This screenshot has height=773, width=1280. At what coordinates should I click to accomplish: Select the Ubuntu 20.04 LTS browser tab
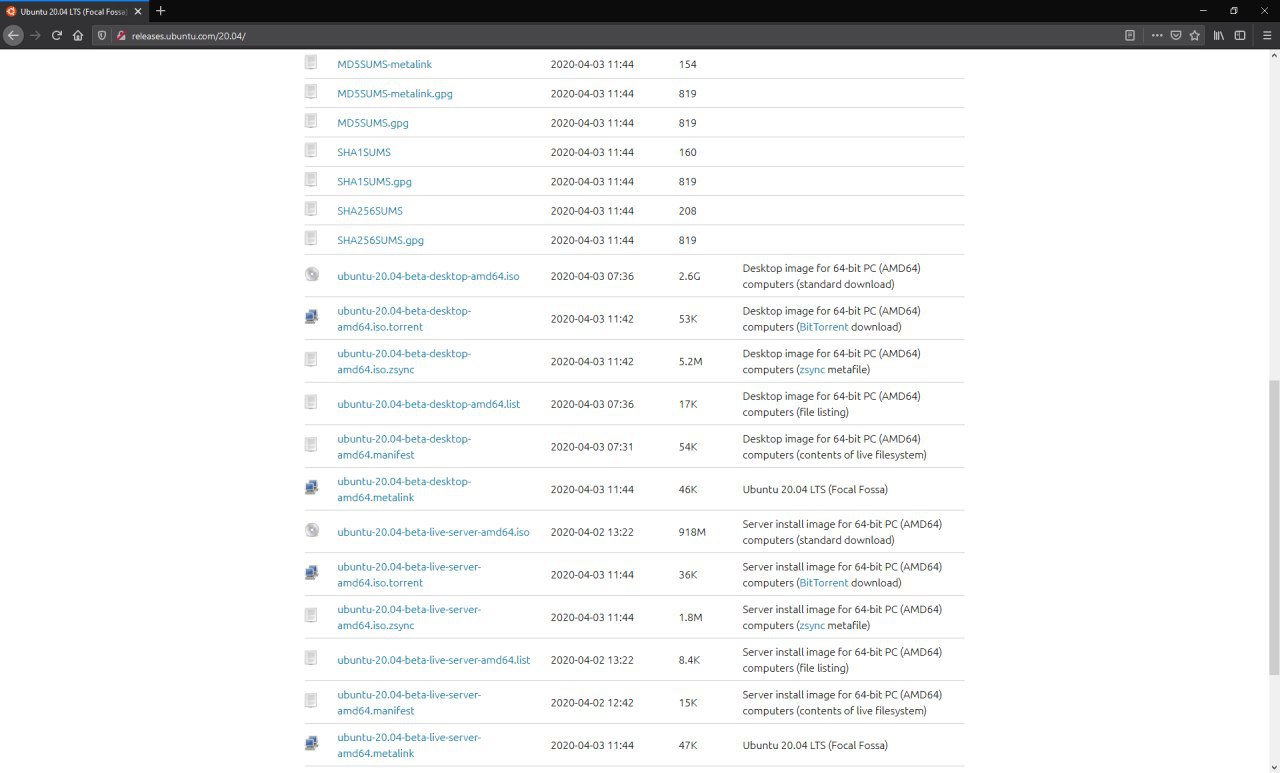tap(73, 11)
